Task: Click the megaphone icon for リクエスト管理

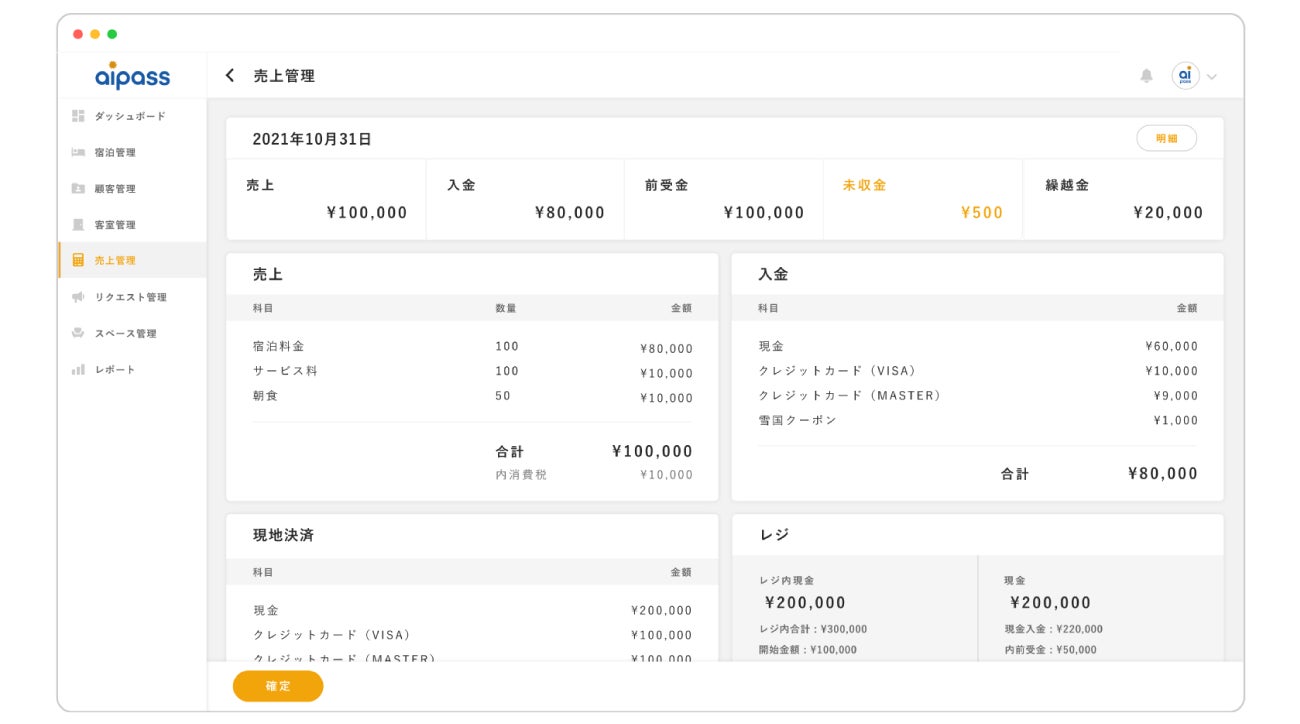Action: click(78, 297)
